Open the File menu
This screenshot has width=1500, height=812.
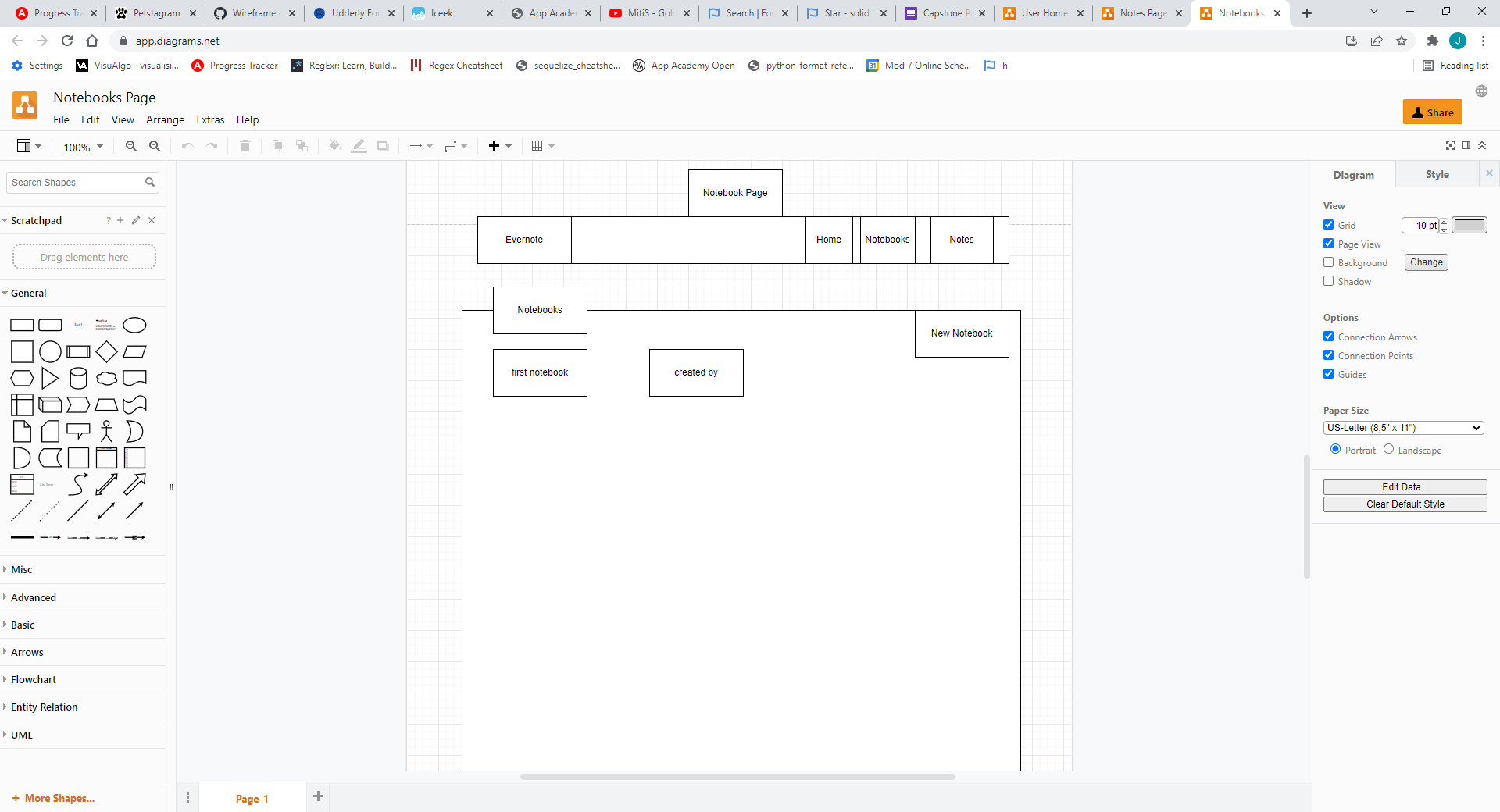pos(61,119)
